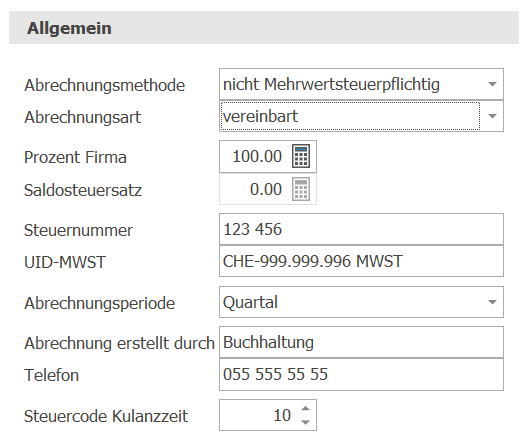This screenshot has height=442, width=528.
Task: Click the Steuernummer label
Action: pyautogui.click(x=78, y=230)
